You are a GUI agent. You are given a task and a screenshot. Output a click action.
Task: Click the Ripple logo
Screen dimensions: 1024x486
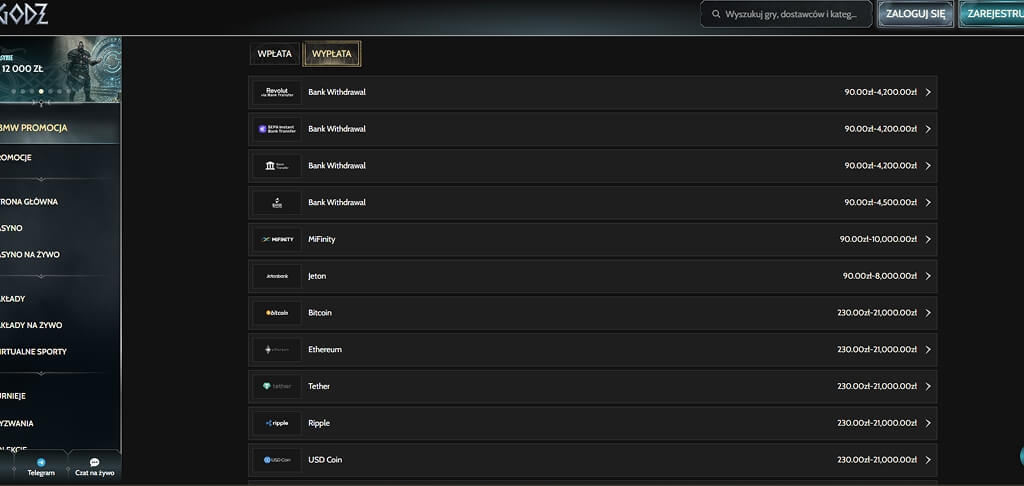277,423
